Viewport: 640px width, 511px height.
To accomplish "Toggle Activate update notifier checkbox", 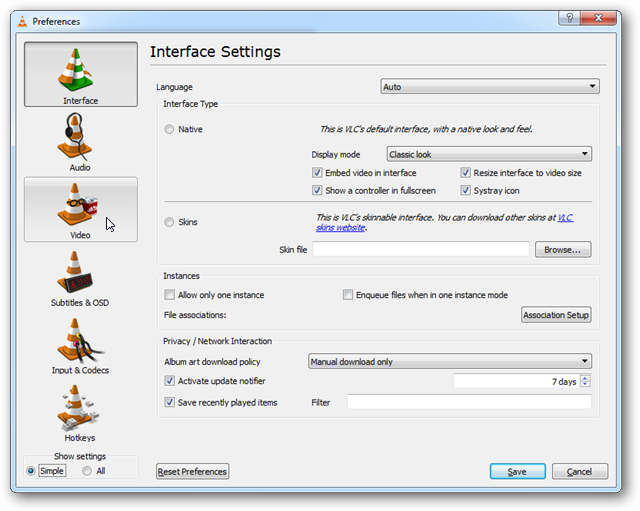I will click(x=169, y=381).
